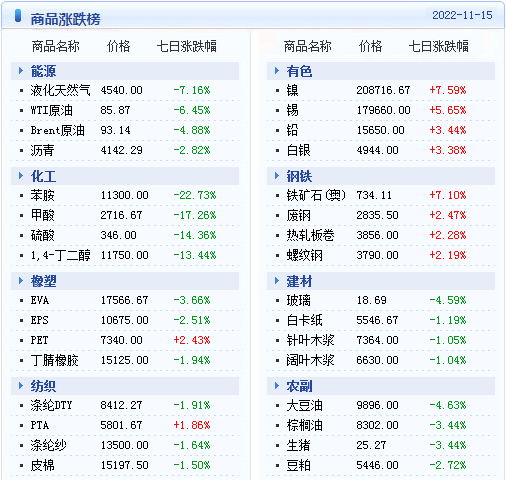Open commodity PTA
Screen dimensions: 506x480
40,425
